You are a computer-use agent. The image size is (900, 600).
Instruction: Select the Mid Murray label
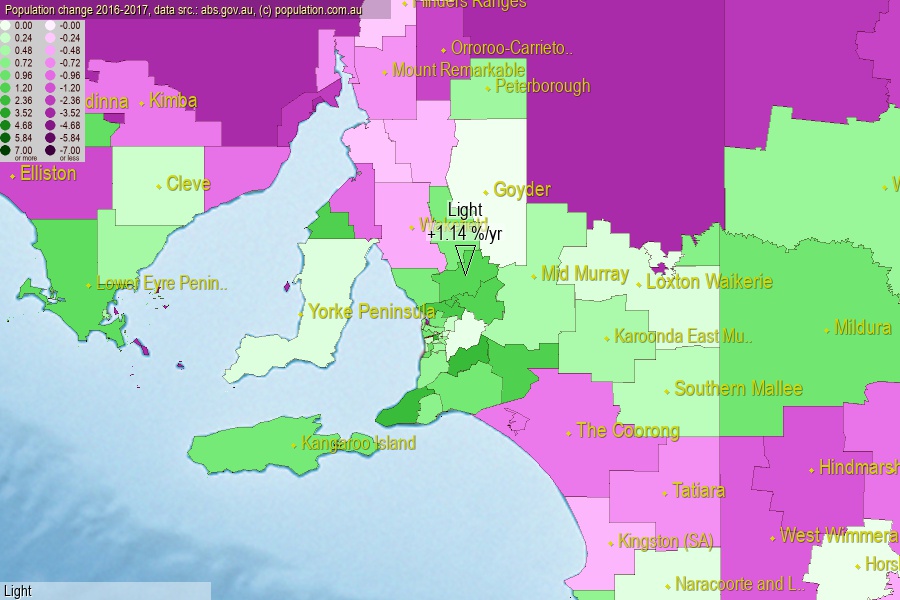(x=585, y=274)
